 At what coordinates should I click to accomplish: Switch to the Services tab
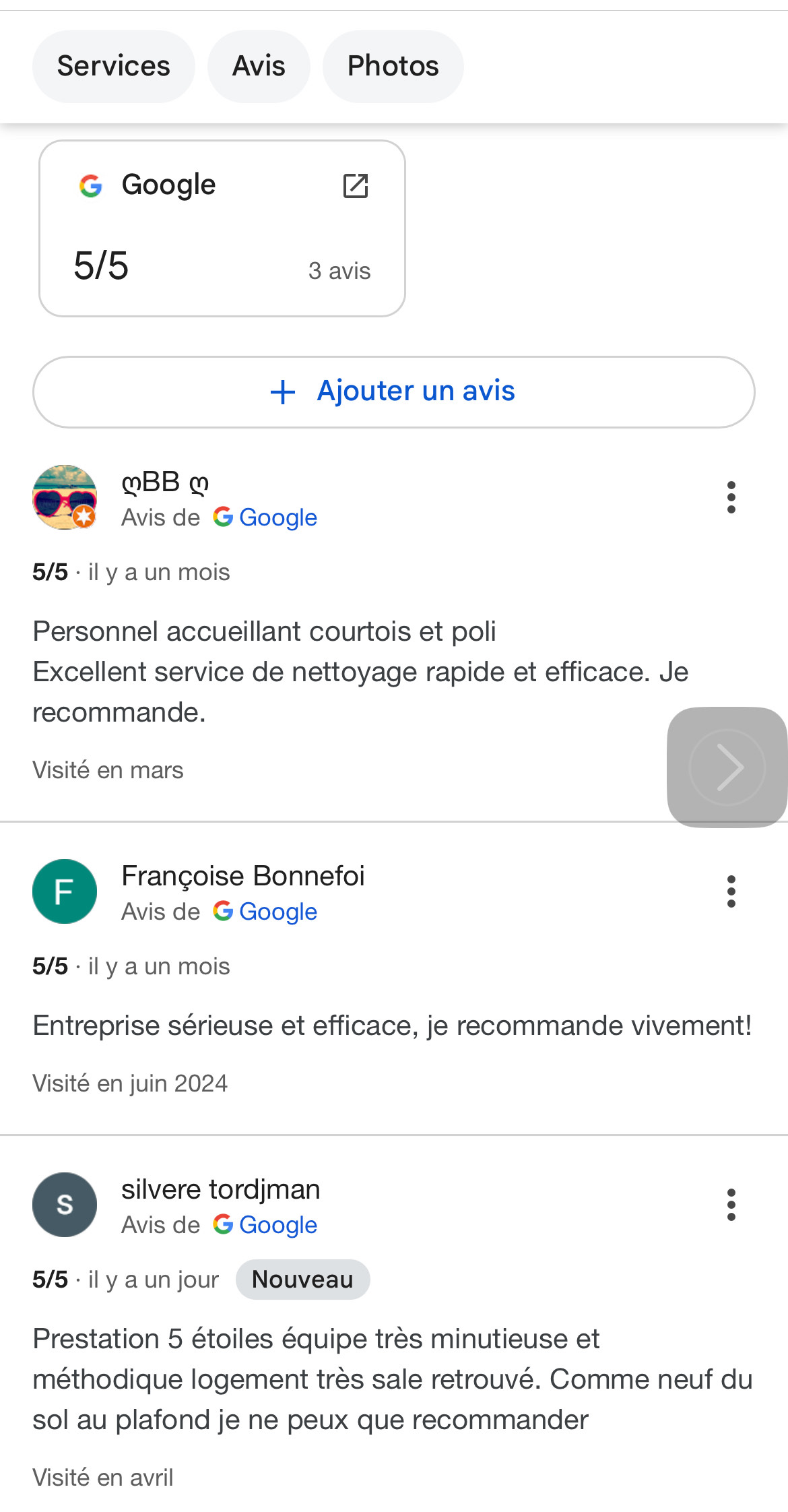coord(114,67)
